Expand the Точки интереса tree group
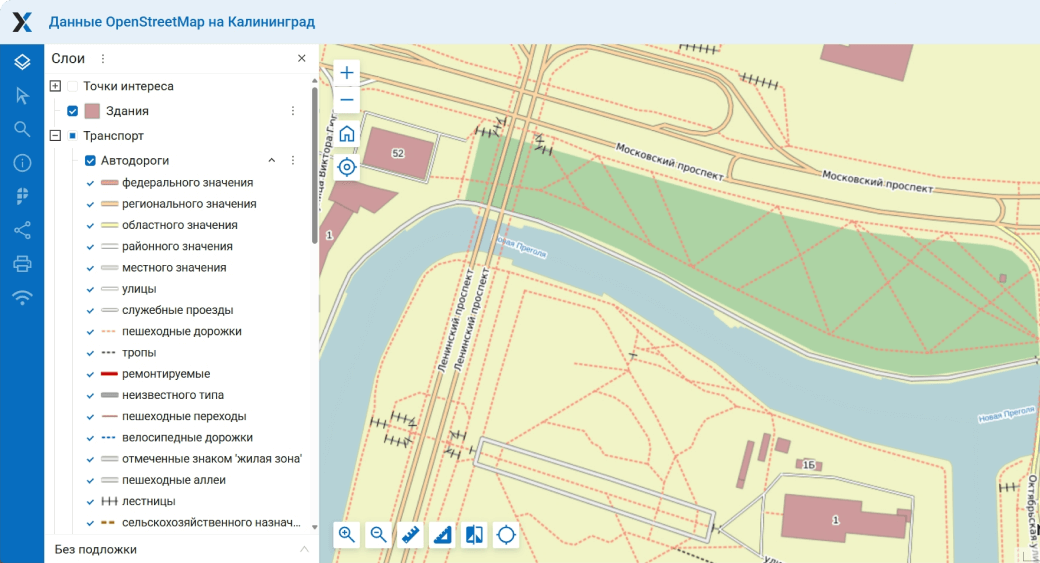 [55, 86]
